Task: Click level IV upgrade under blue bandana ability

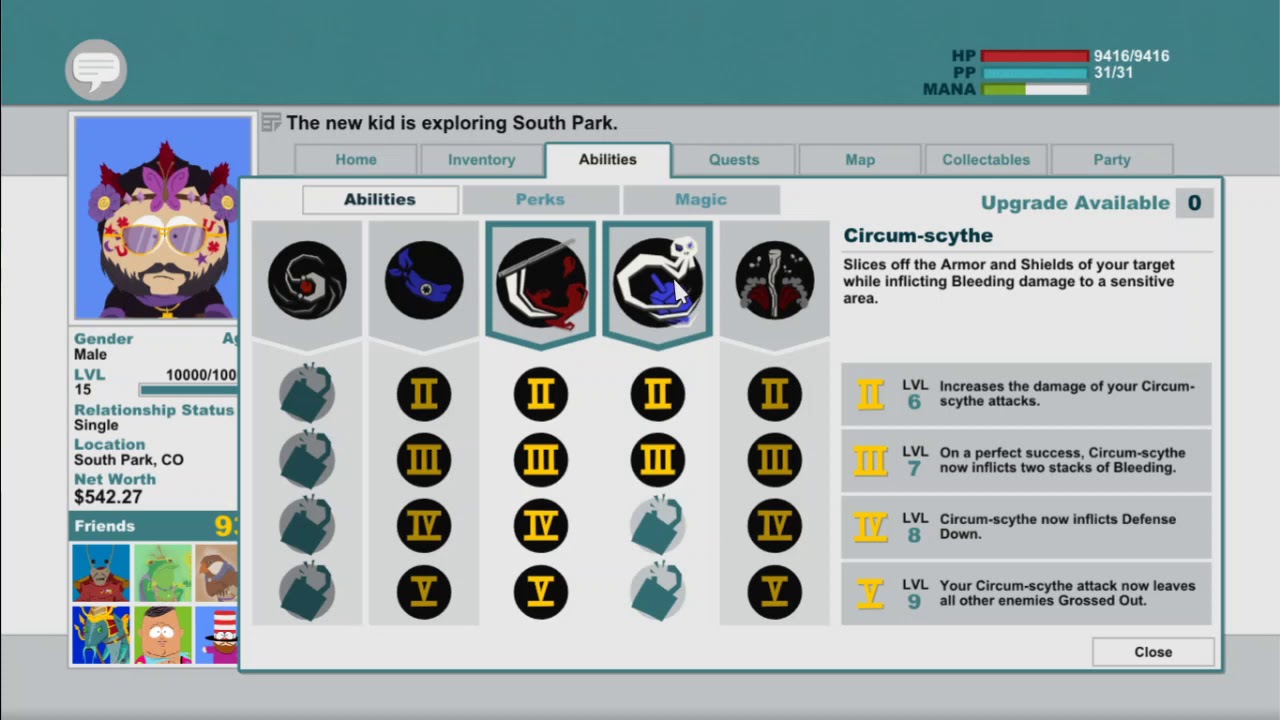Action: [x=424, y=526]
